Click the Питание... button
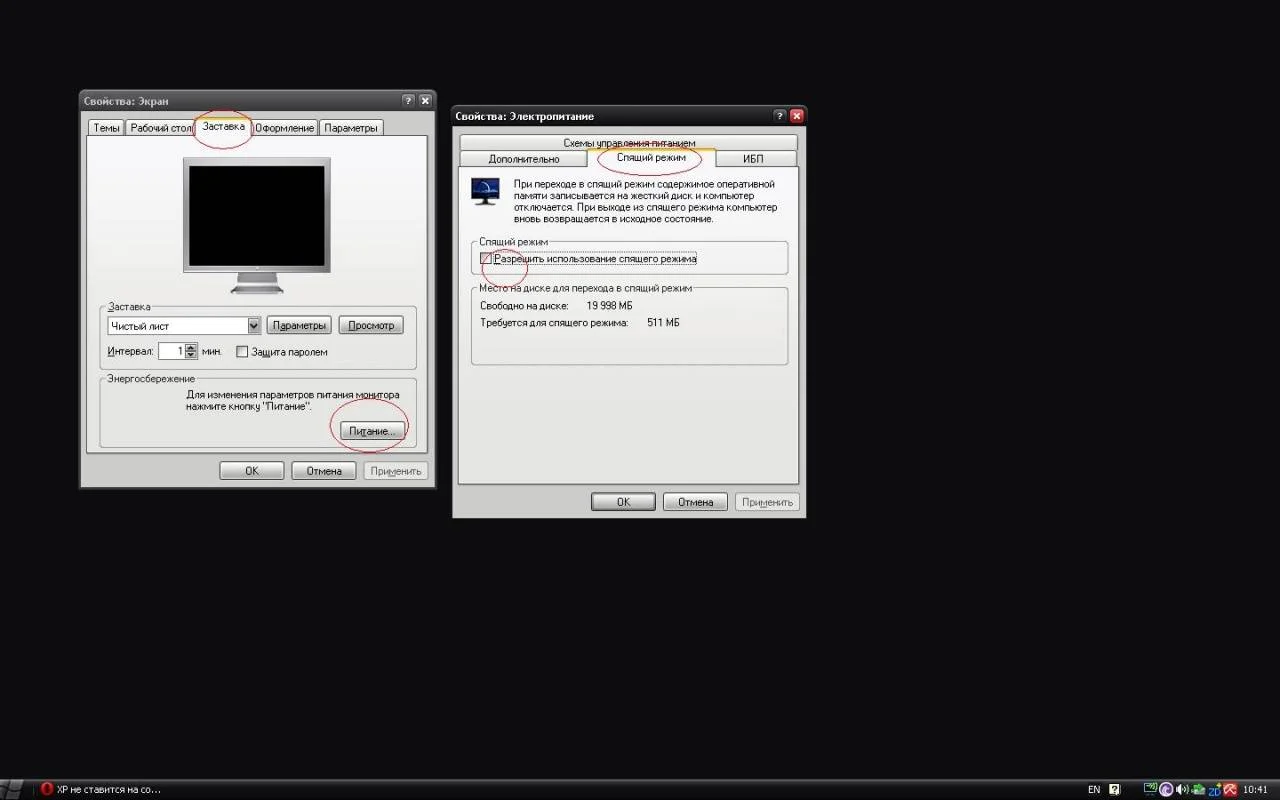This screenshot has width=1280, height=800. [372, 430]
